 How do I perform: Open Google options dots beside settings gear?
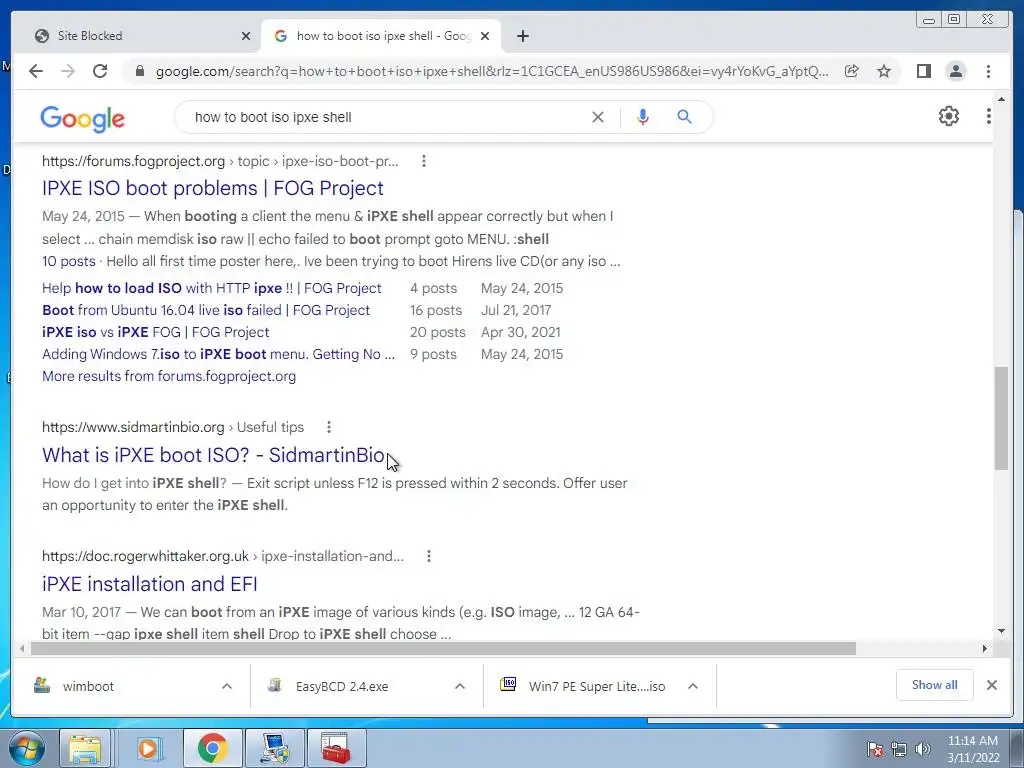tap(989, 116)
